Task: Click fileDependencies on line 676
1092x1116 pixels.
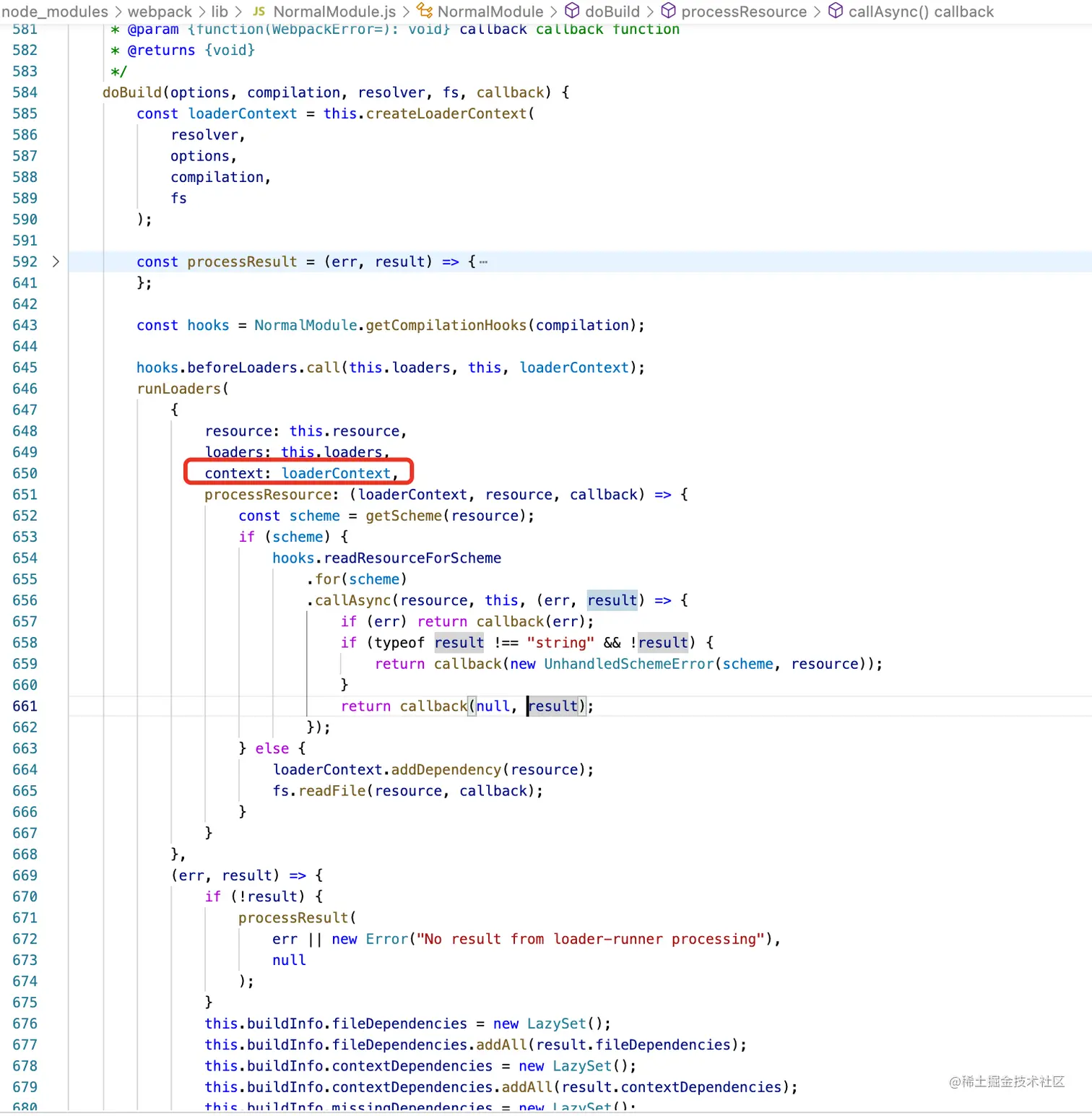Action: coord(399,1024)
